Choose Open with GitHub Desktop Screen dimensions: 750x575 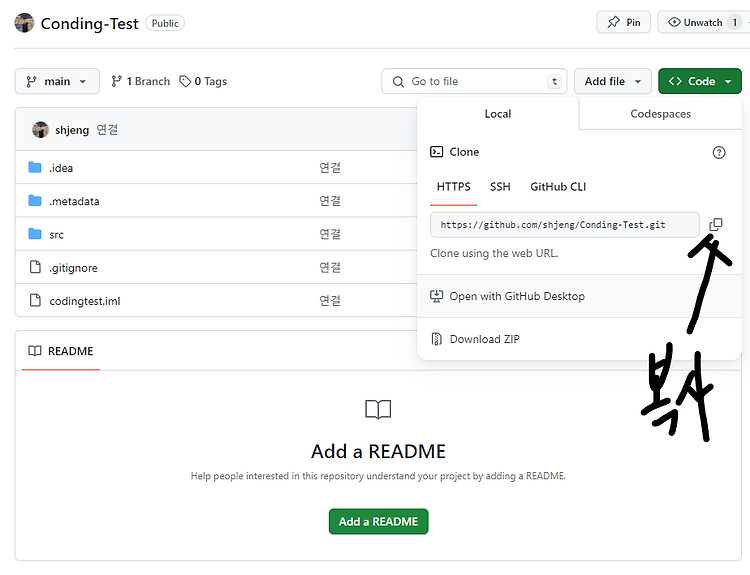(579, 296)
